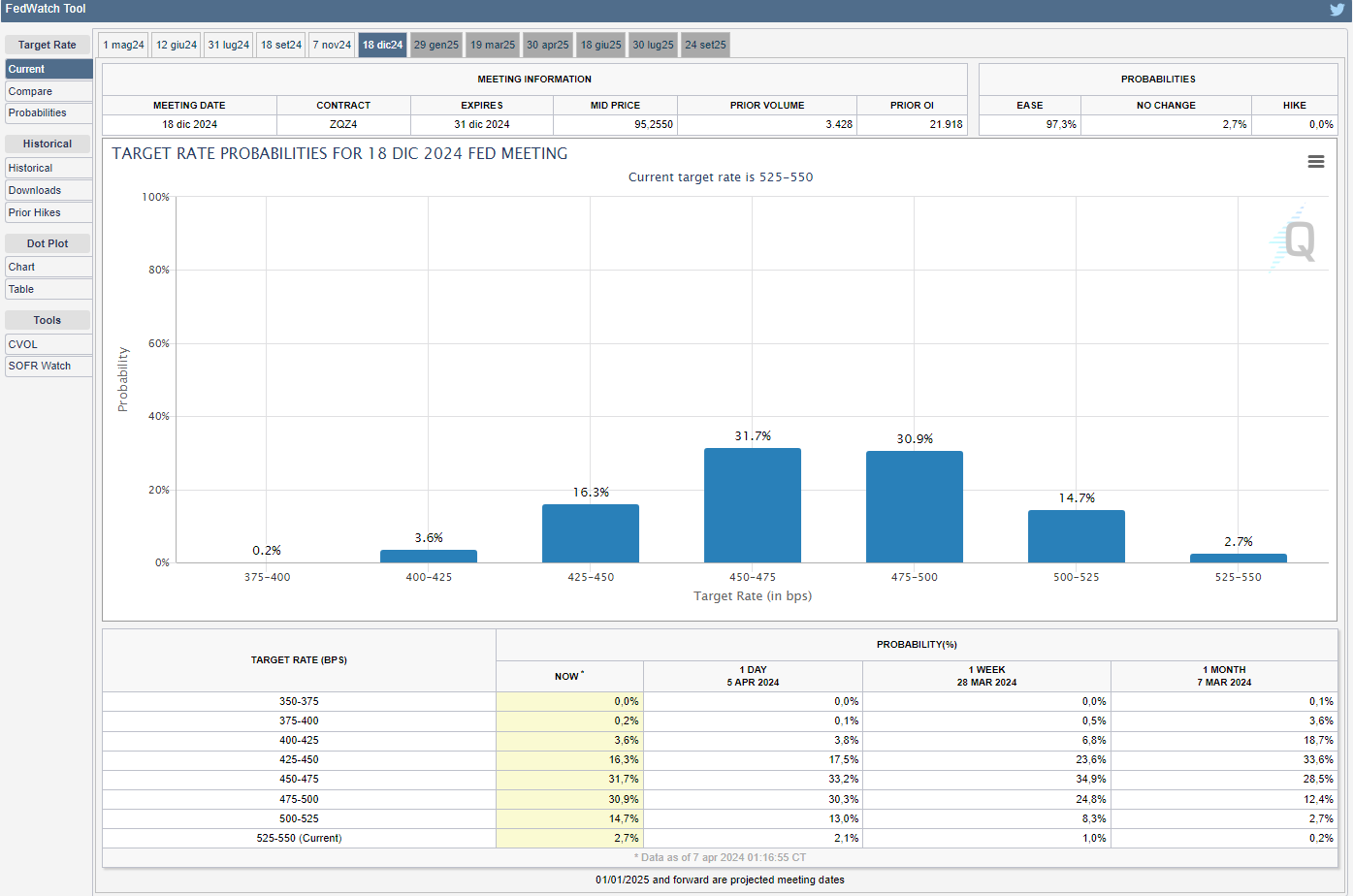Go to Historical data page
Viewport: 1353px width, 896px height.
tap(48, 168)
